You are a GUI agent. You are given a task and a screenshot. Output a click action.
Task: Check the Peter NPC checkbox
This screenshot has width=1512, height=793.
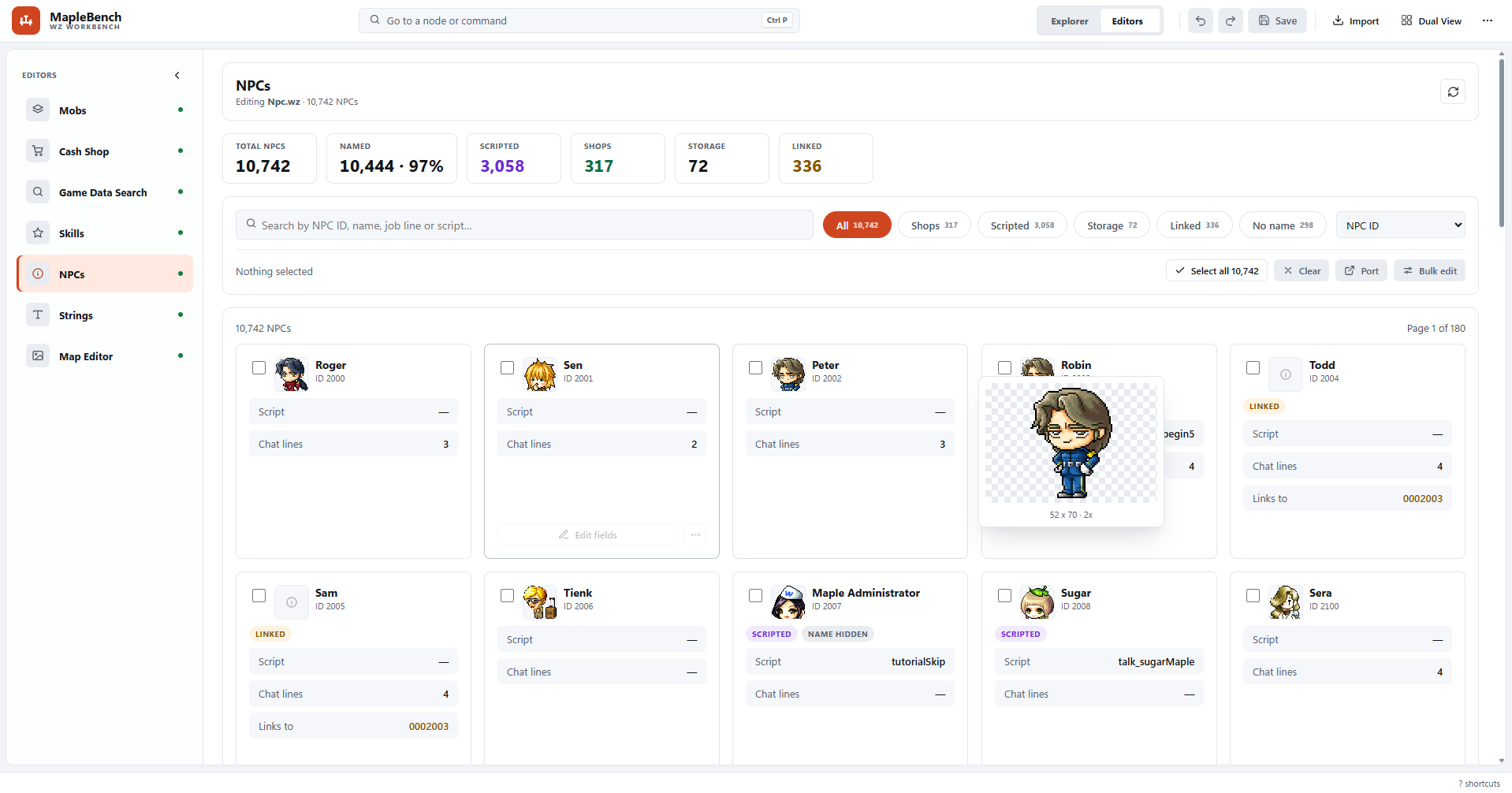click(x=755, y=367)
